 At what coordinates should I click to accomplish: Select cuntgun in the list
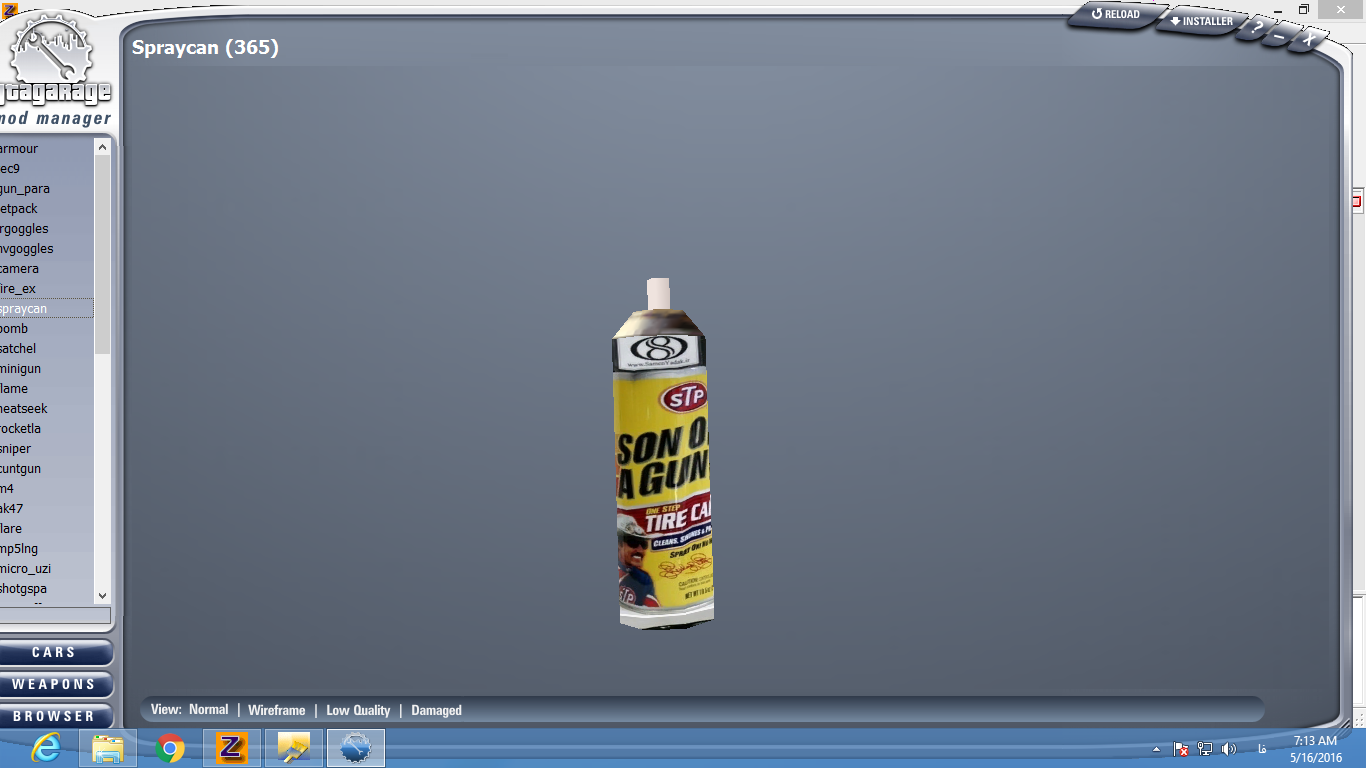(x=47, y=469)
